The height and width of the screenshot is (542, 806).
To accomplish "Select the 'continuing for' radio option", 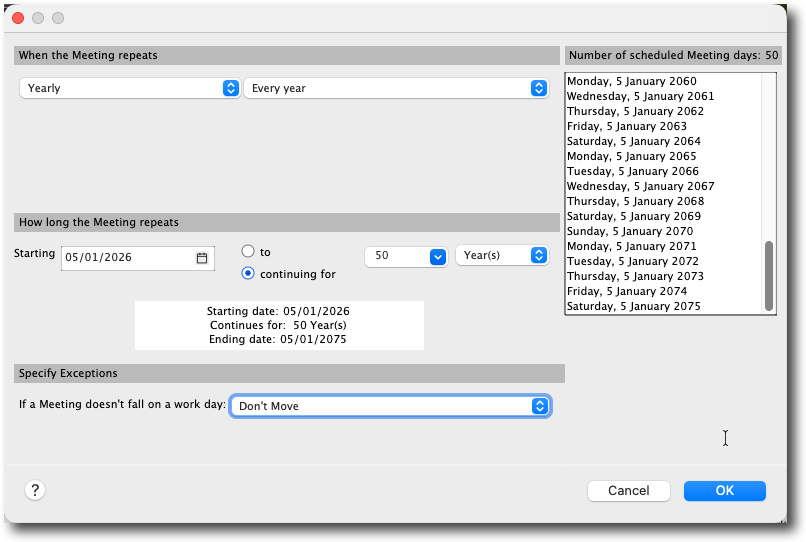I will tap(248, 274).
